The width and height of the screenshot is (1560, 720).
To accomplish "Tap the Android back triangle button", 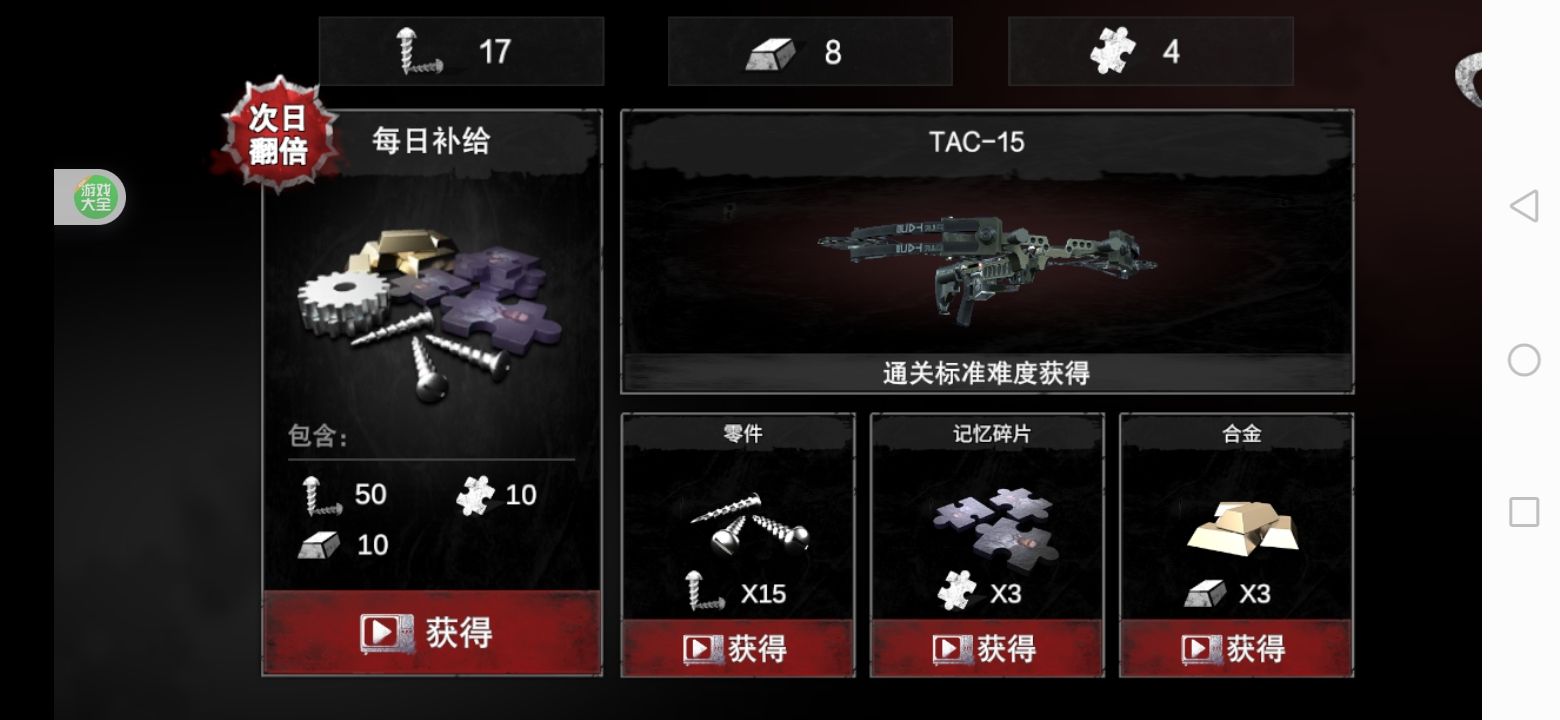I will pos(1523,206).
